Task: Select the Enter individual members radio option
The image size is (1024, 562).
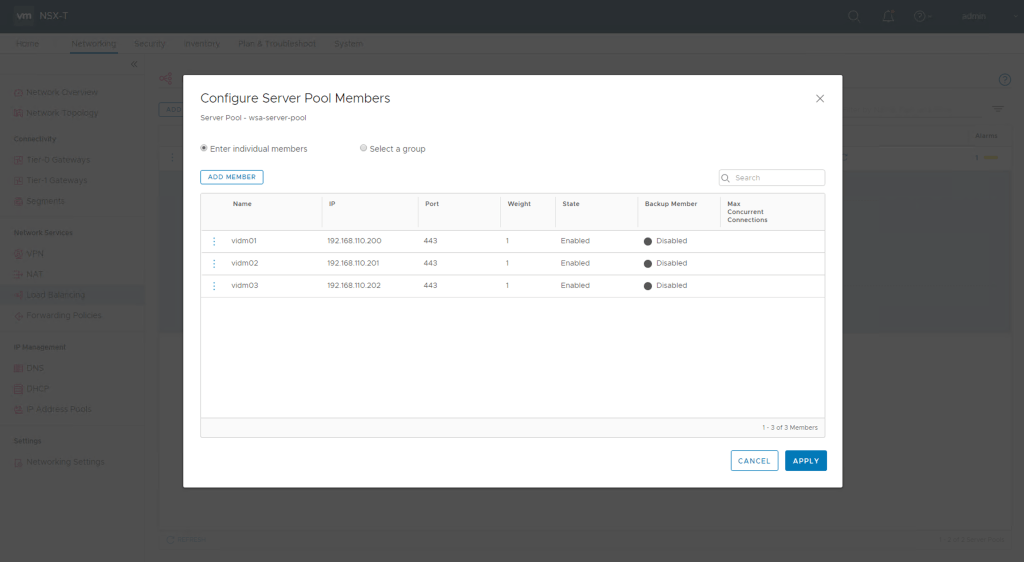Action: [x=205, y=148]
